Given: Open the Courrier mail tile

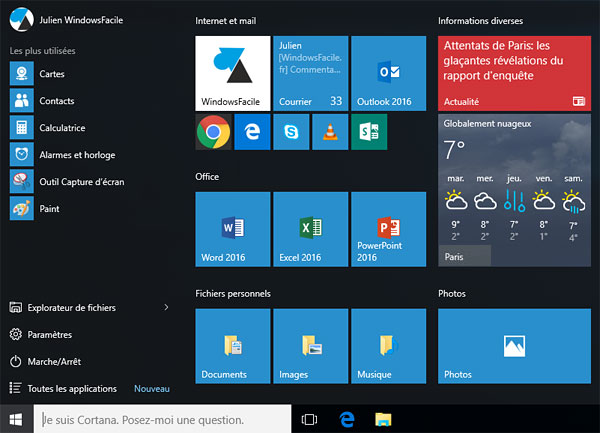Looking at the screenshot, I should tap(311, 73).
